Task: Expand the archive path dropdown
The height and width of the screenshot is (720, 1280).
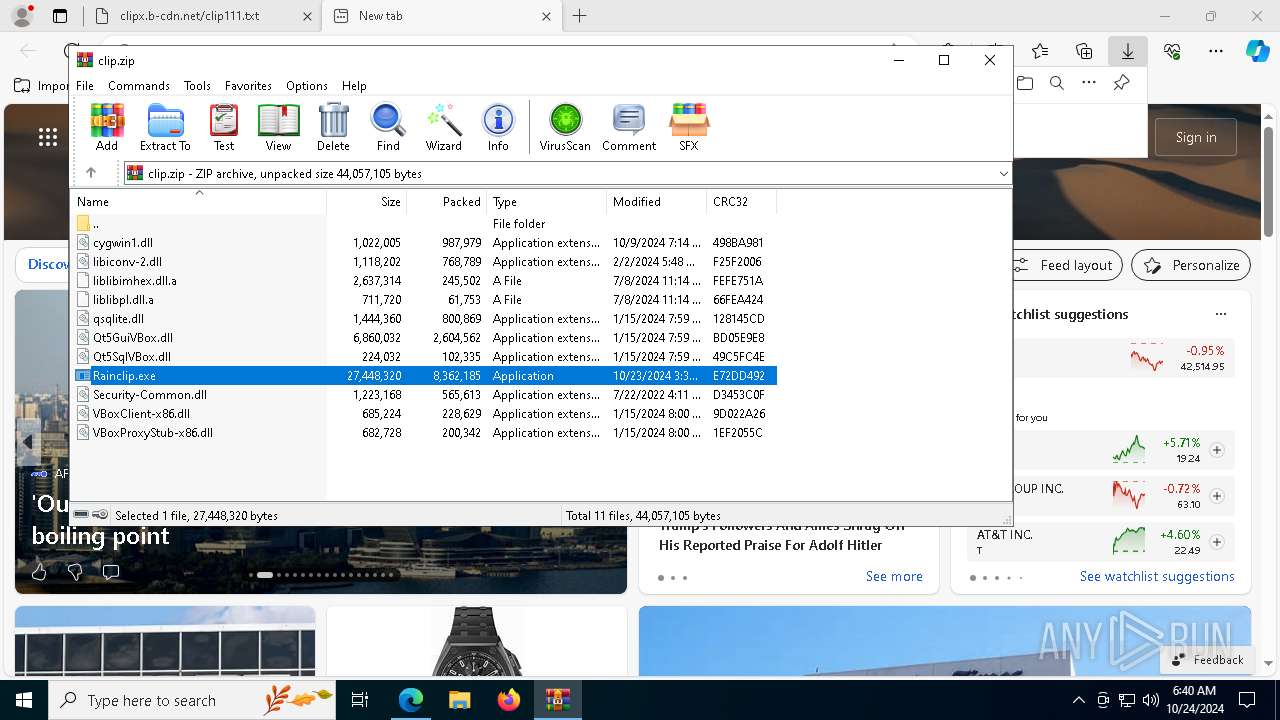Action: (x=1003, y=173)
